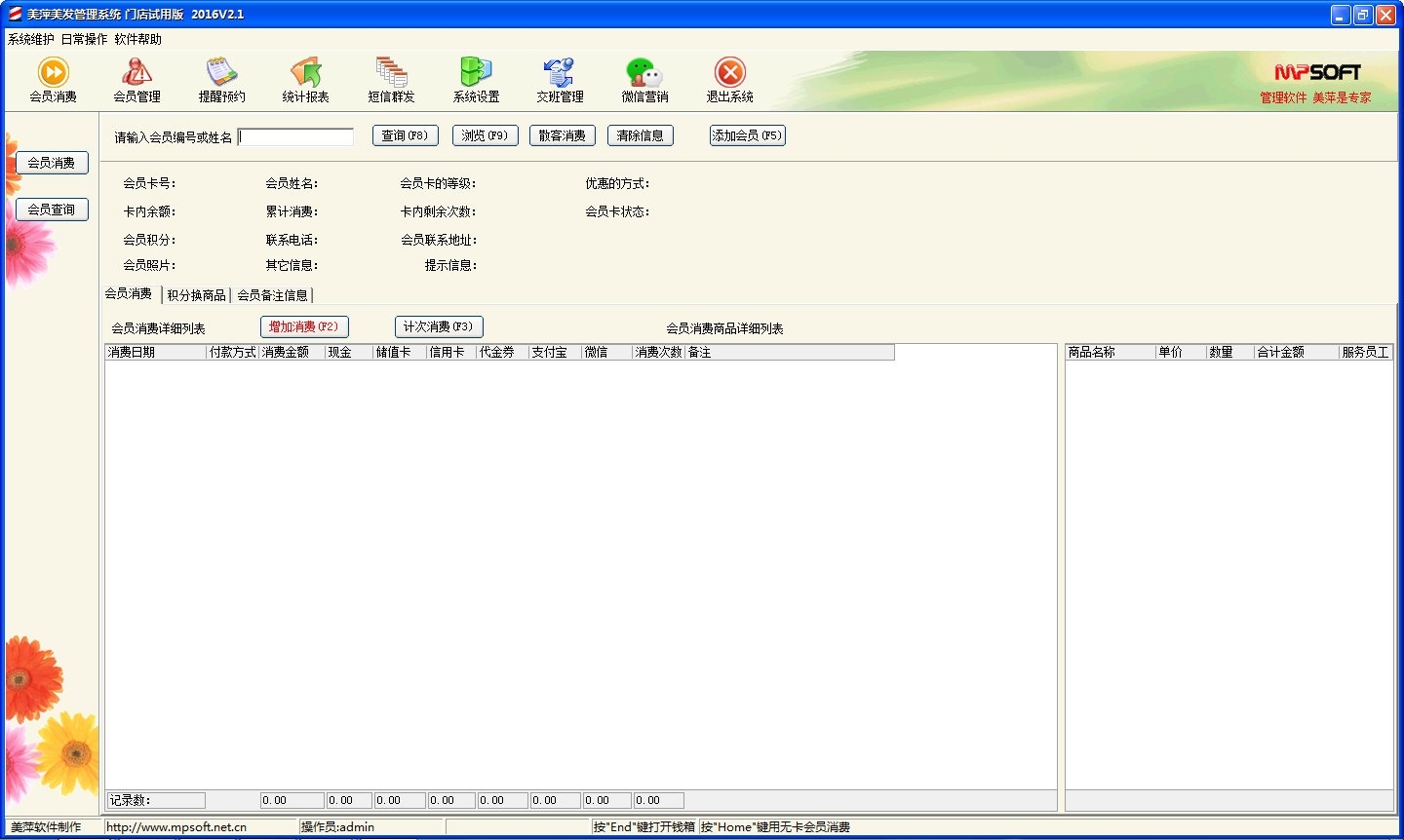Open the 统计报表 toolbar icon
Screen dimensions: 1404x840
[305, 80]
